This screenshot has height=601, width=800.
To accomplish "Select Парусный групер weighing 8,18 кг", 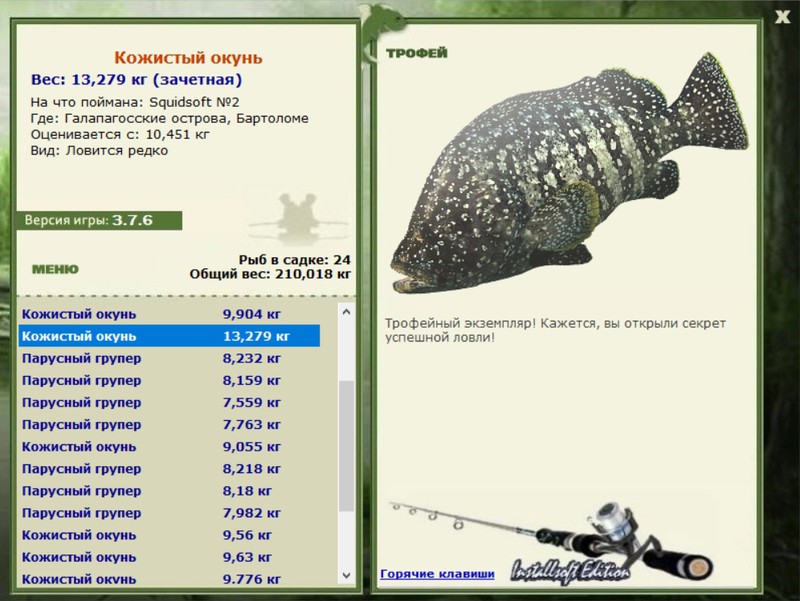I will 169,491.
